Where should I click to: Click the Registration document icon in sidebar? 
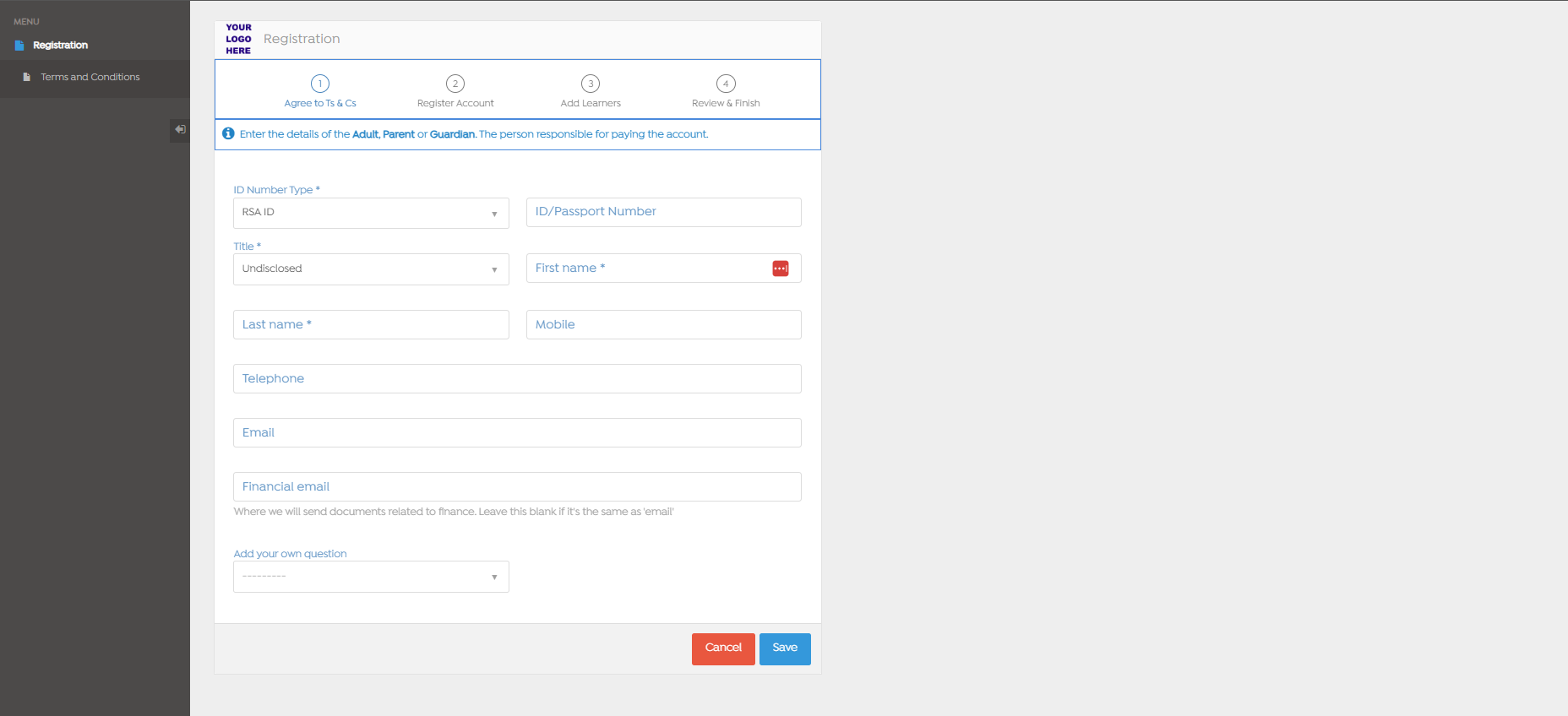[19, 46]
